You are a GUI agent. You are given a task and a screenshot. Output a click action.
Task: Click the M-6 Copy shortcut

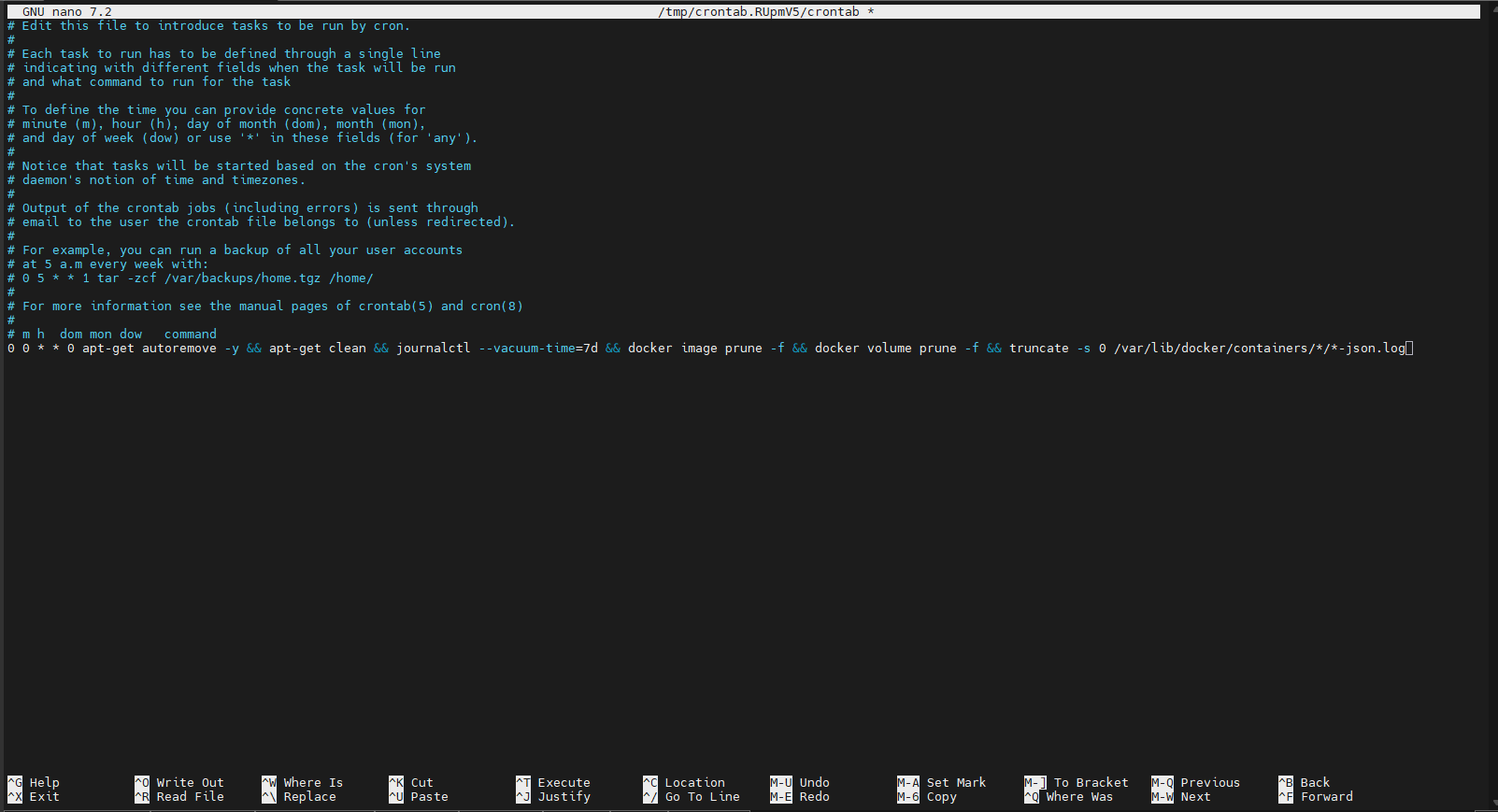click(927, 797)
